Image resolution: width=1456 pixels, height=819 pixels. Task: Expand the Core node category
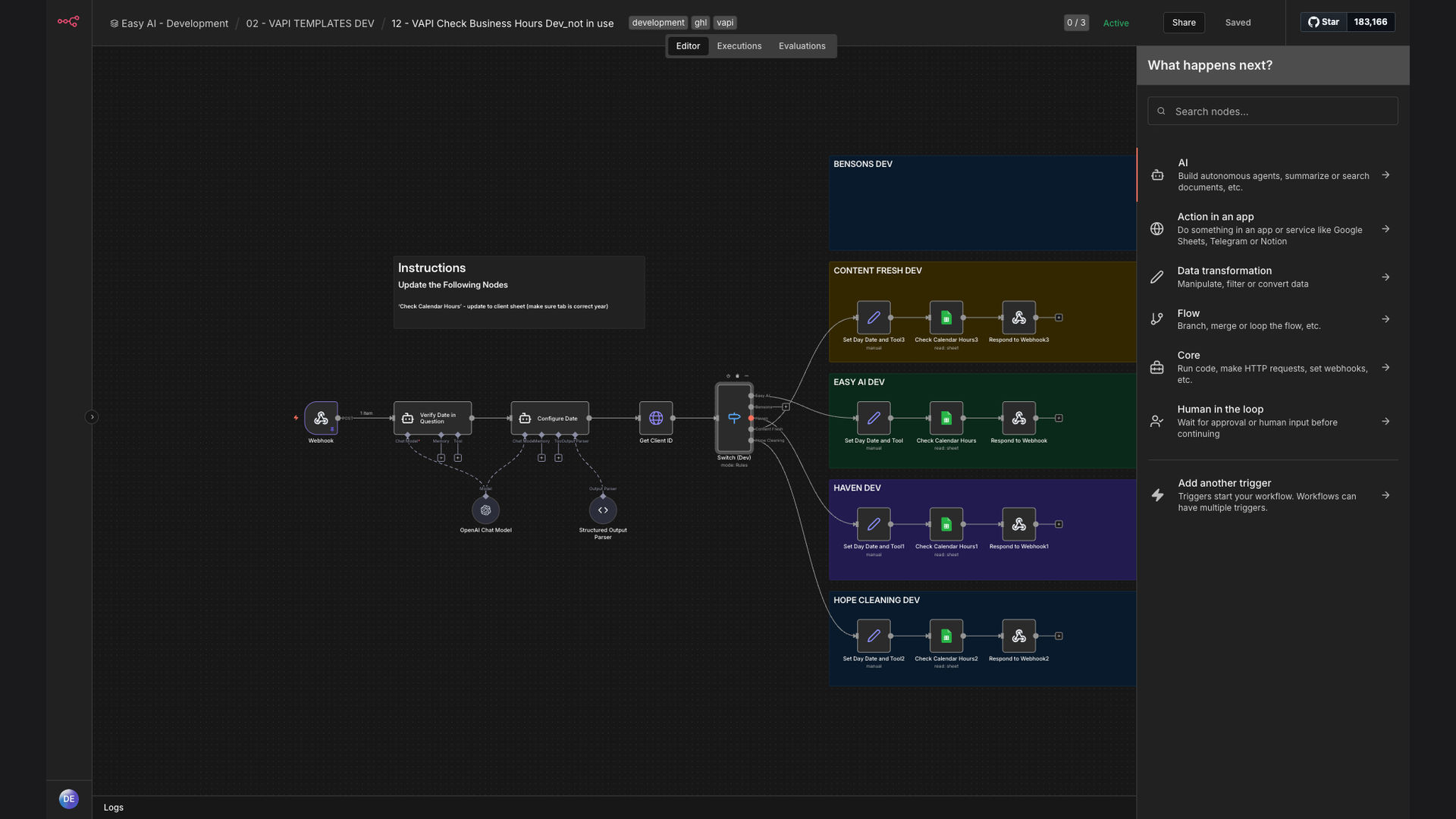tap(1272, 367)
